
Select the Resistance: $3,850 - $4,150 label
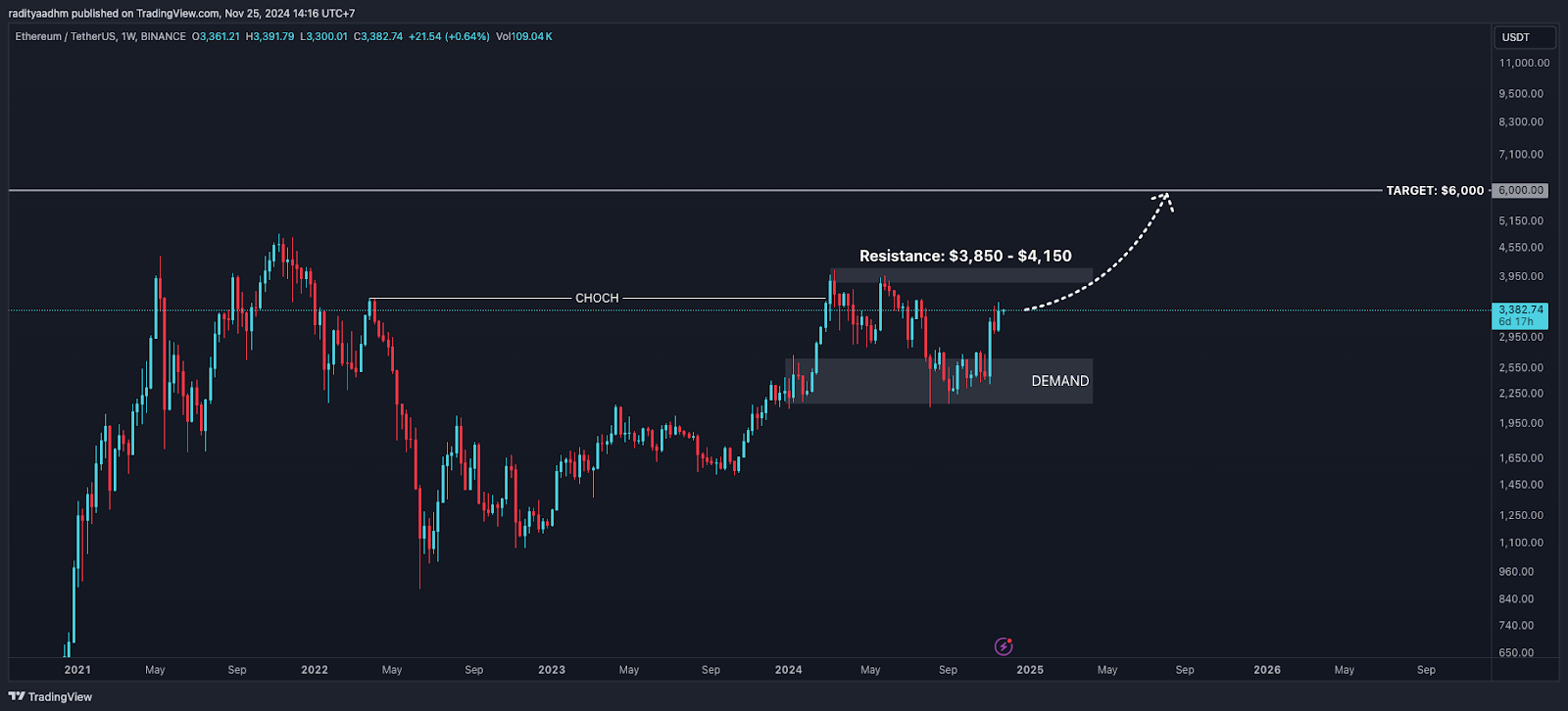coord(965,256)
